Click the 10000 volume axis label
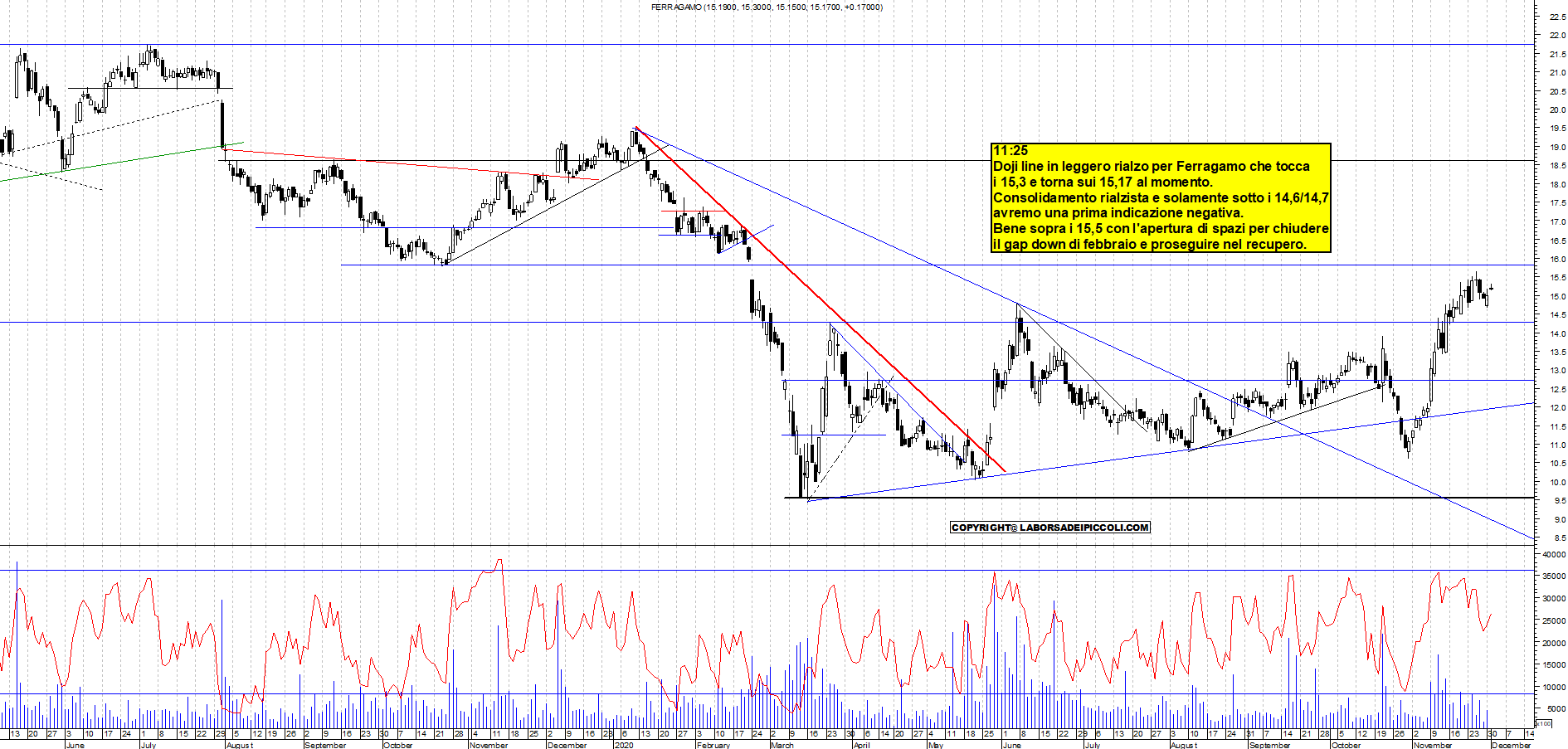This screenshot has height=749, width=1568. point(1555,688)
